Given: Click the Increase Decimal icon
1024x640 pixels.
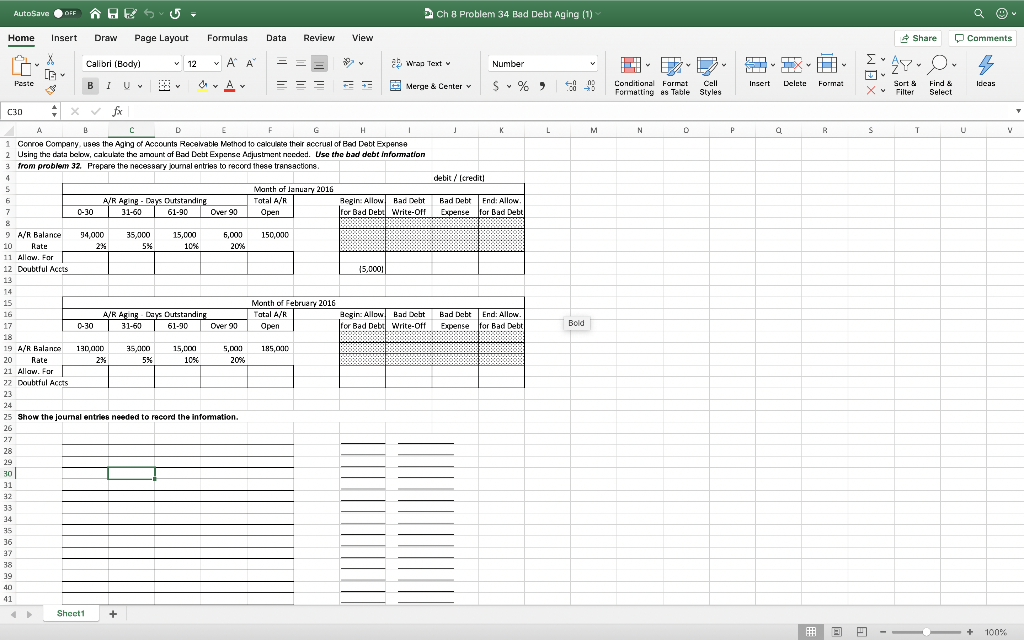Looking at the screenshot, I should click(x=571, y=86).
